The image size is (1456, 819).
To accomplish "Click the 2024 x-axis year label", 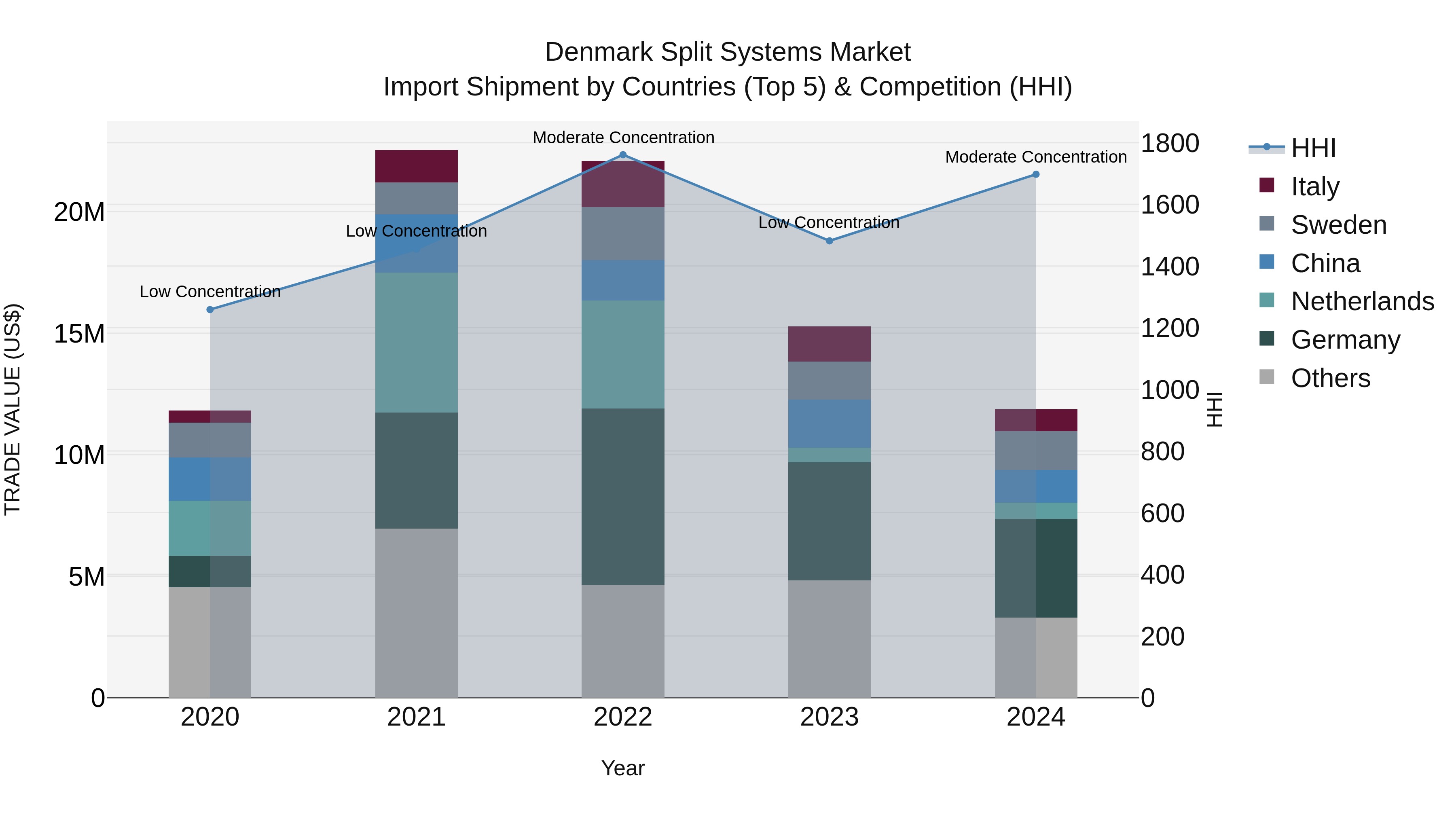I will point(1035,717).
